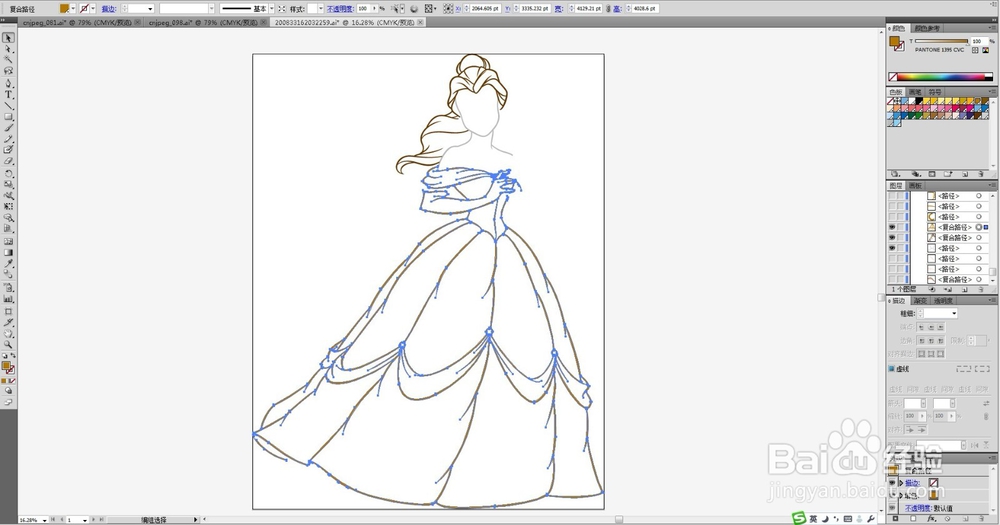Image resolution: width=1000 pixels, height=525 pixels.
Task: Select the Rectangle tool
Action: pyautogui.click(x=8, y=117)
